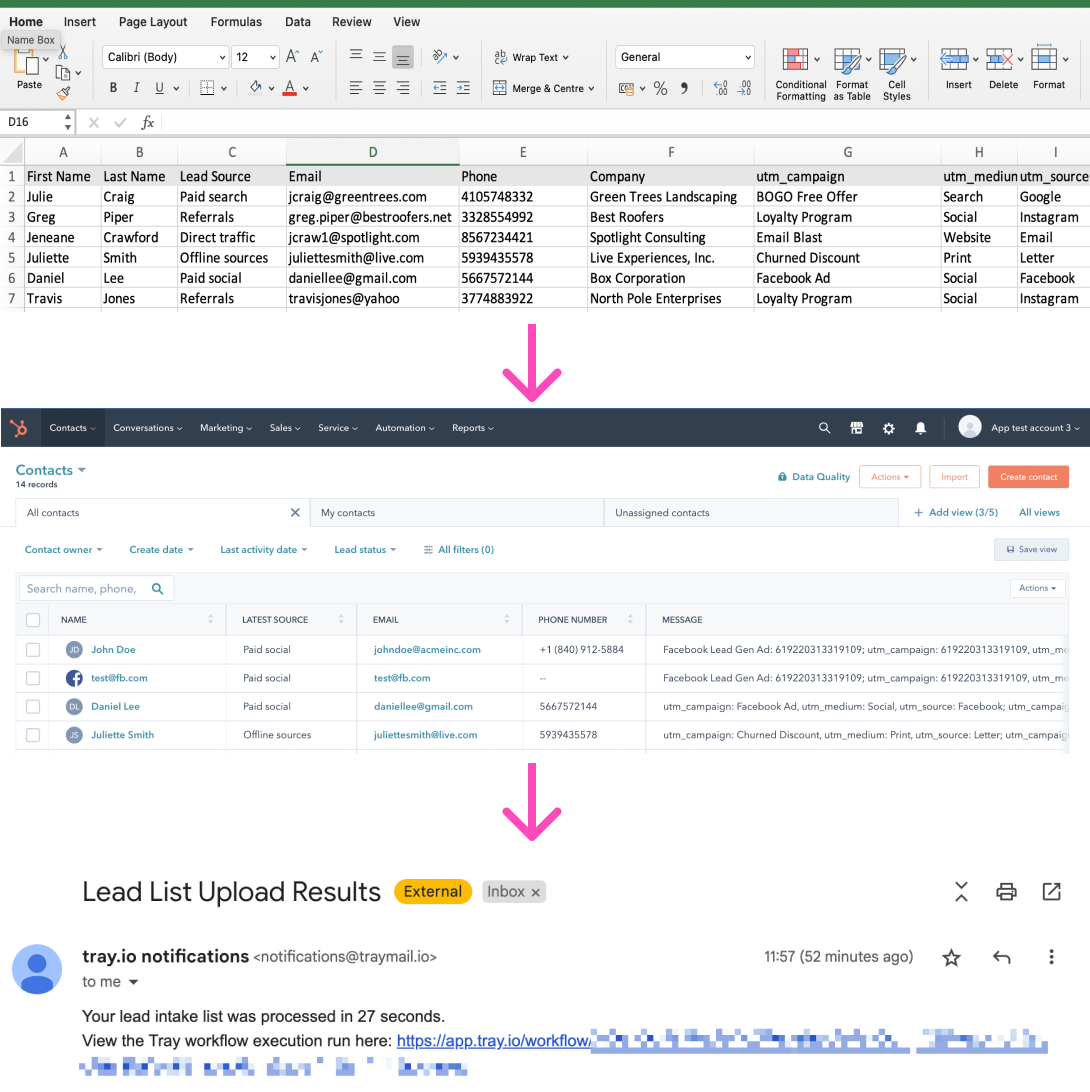Align text right in Excel
This screenshot has height=1092, width=1090.
coord(403,88)
